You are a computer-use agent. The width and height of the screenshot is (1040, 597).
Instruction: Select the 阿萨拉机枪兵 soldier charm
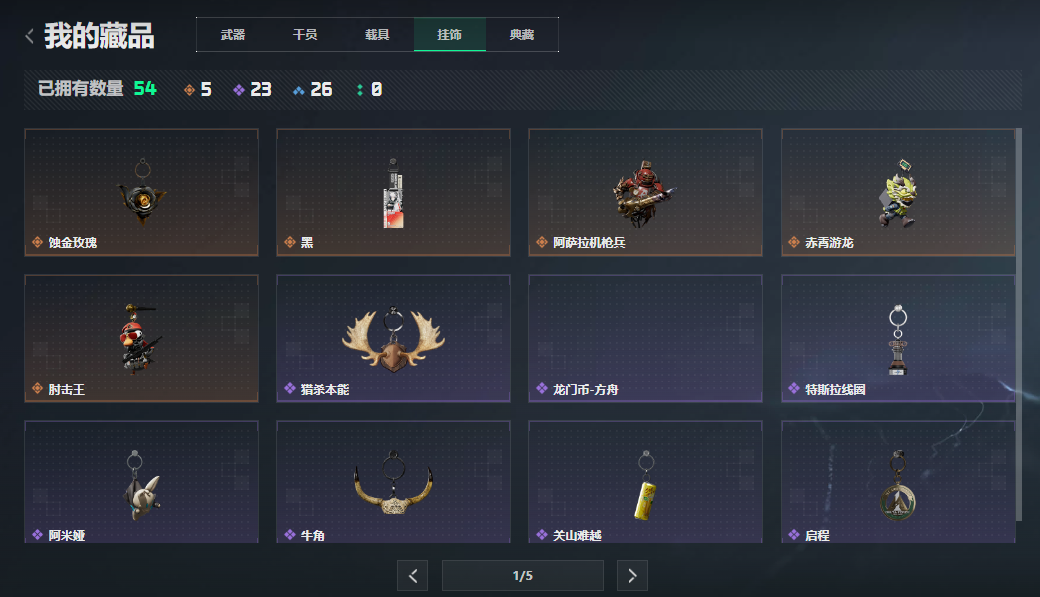pos(643,193)
